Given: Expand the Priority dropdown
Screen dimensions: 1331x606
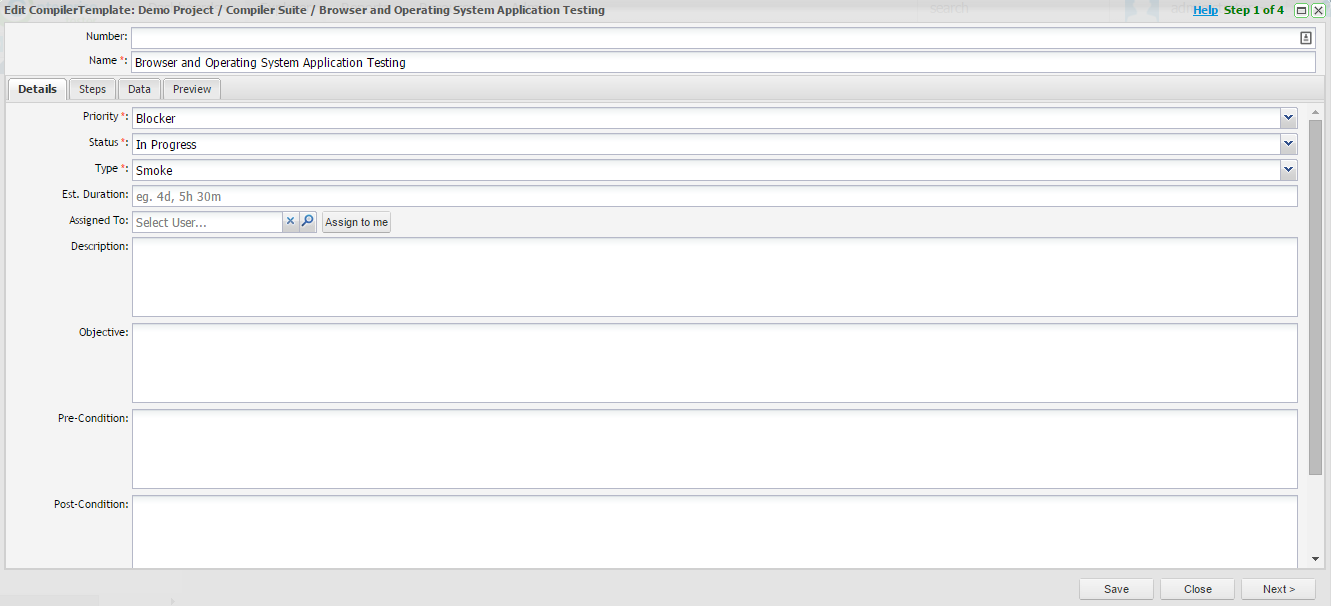Looking at the screenshot, I should click(x=1288, y=118).
